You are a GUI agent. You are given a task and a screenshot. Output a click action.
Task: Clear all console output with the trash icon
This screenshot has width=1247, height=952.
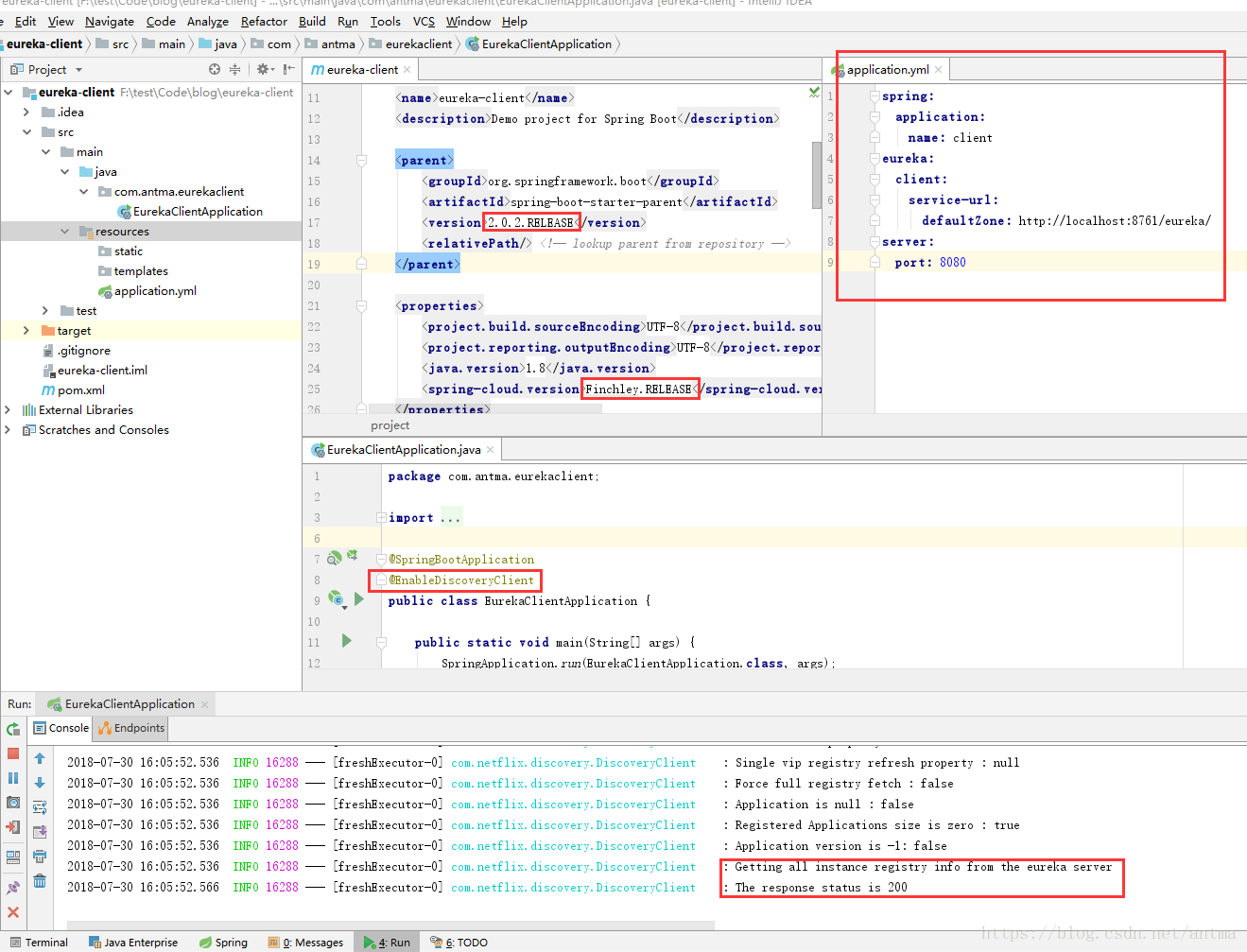[x=40, y=881]
